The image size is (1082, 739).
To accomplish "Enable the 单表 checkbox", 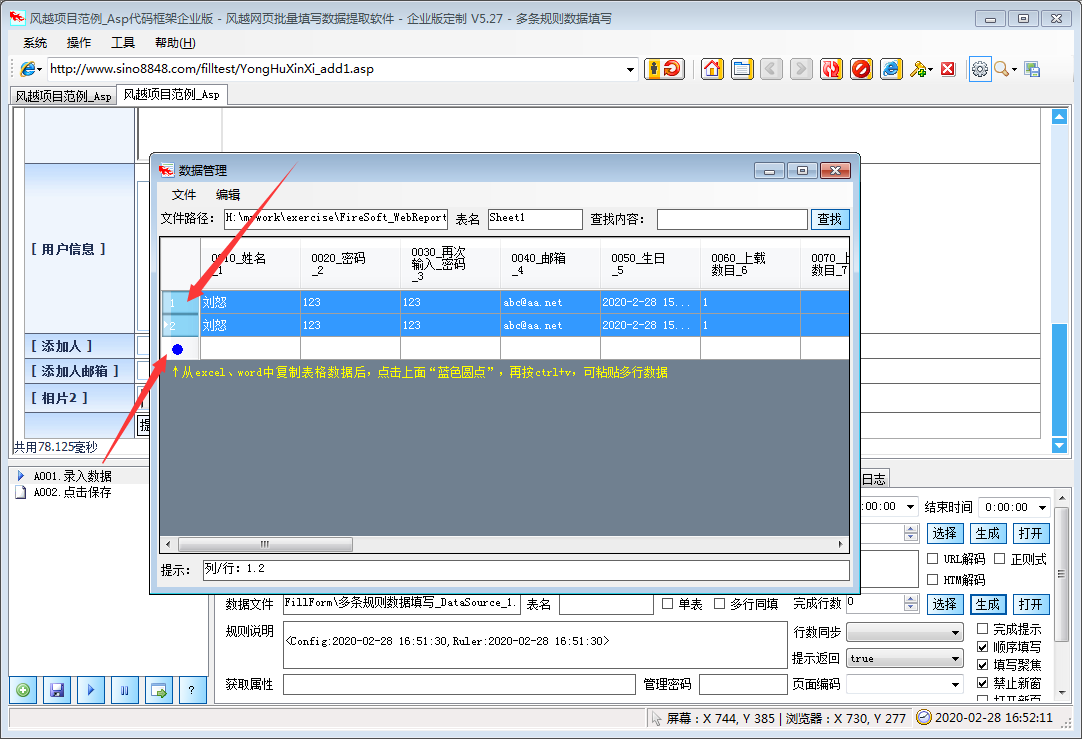I will [x=667, y=603].
